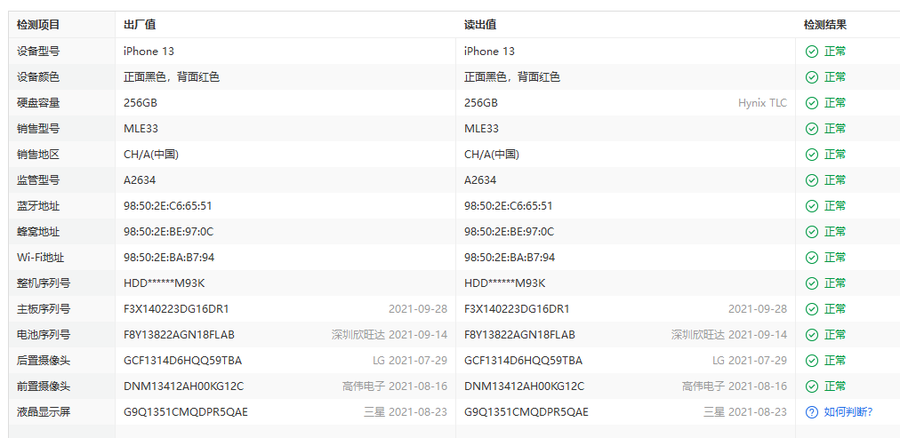The height and width of the screenshot is (438, 900).
Task: Click green check icon in 硬盘容量 row
Action: click(x=812, y=103)
